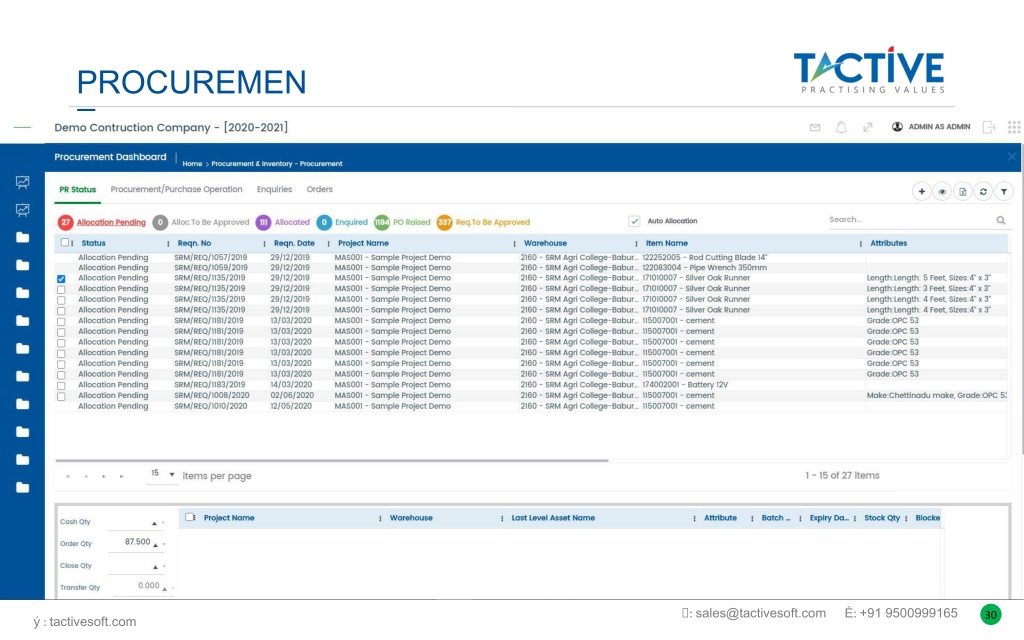The height and width of the screenshot is (640, 1024).
Task: Toggle select-all checkbox in Status header
Action: [65, 243]
